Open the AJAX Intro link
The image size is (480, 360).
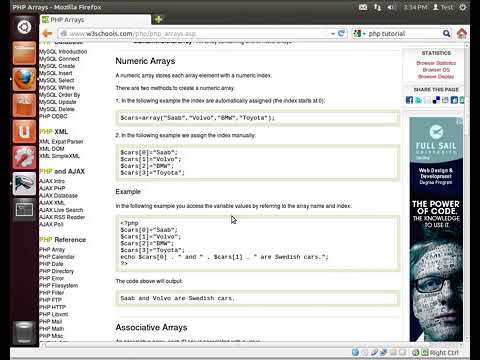tap(52, 181)
